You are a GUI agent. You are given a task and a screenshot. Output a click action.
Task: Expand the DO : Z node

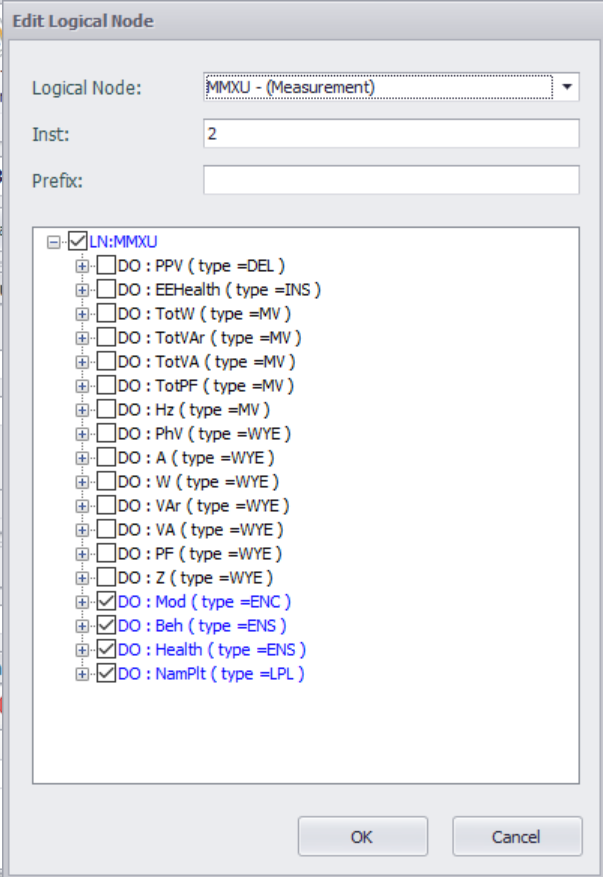click(x=82, y=577)
